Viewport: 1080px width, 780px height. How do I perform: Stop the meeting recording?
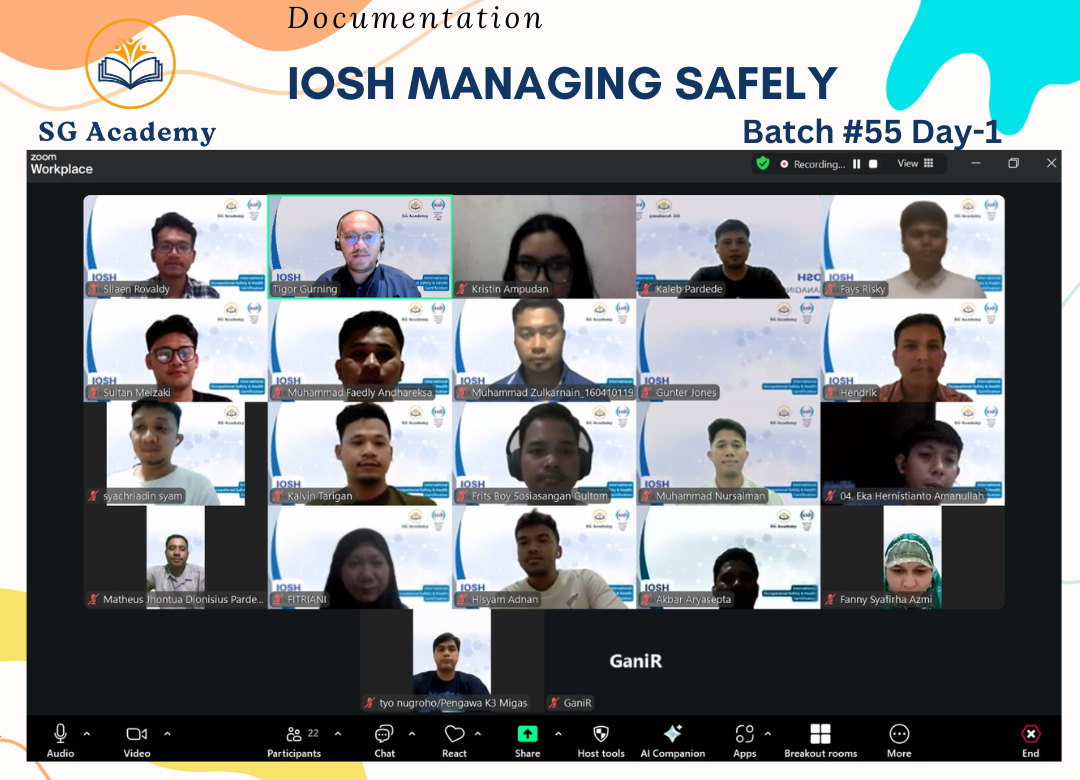point(873,164)
